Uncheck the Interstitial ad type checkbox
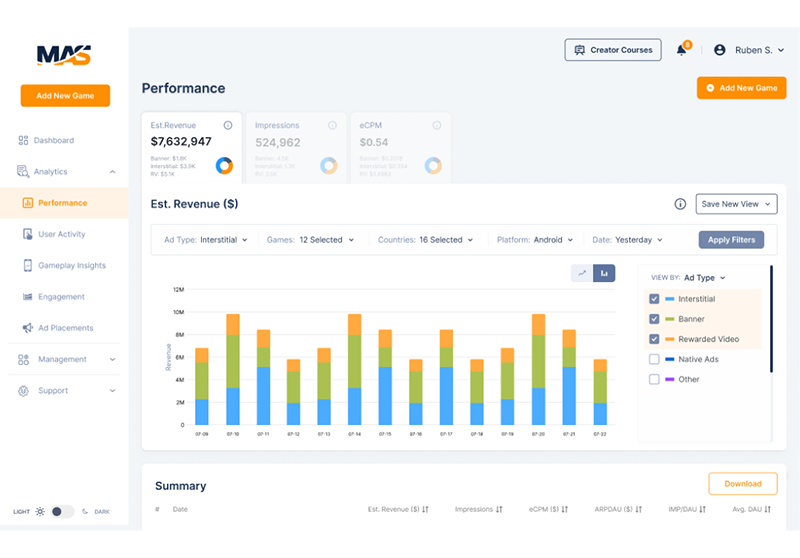 point(654,299)
